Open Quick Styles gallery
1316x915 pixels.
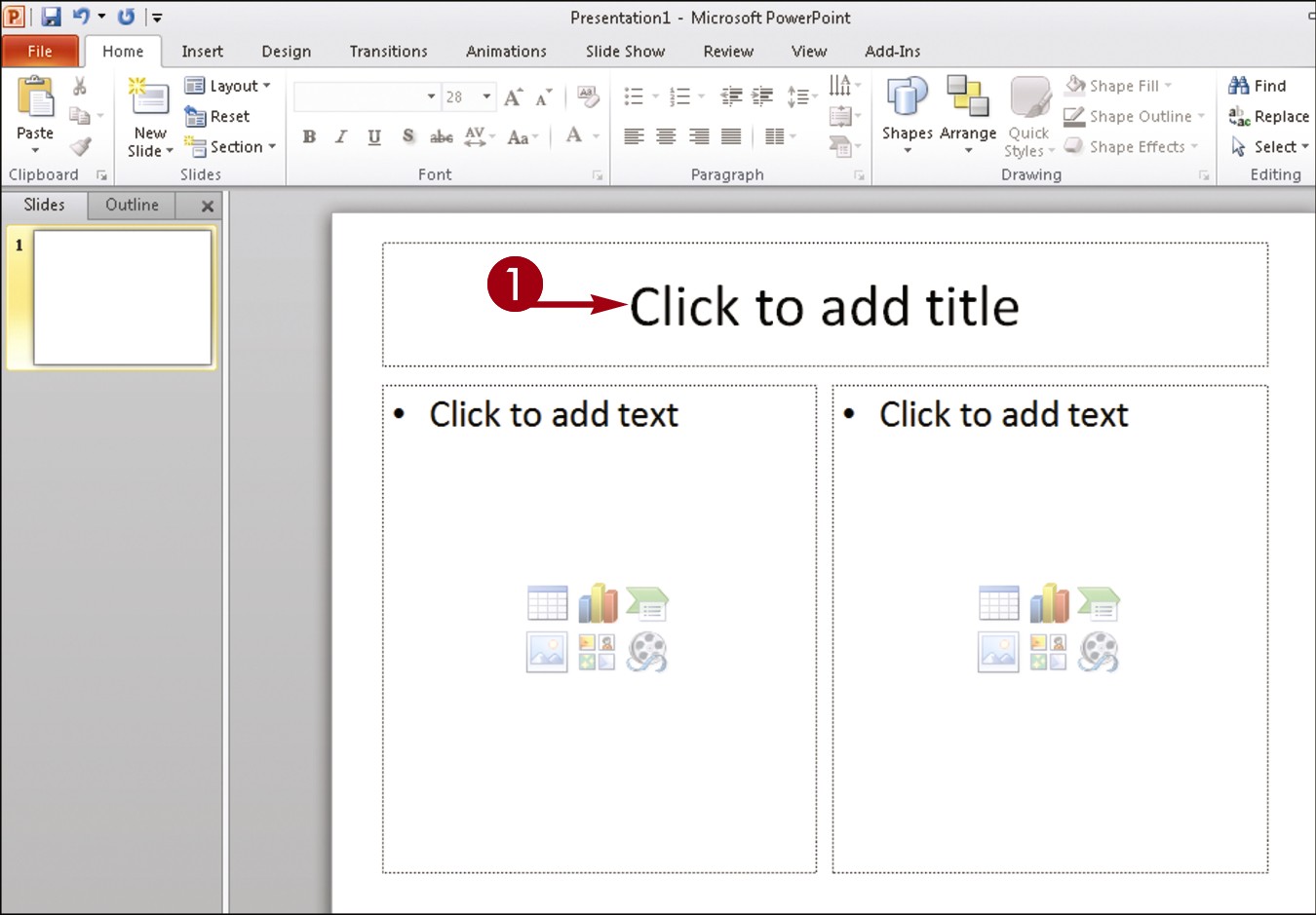(1030, 116)
